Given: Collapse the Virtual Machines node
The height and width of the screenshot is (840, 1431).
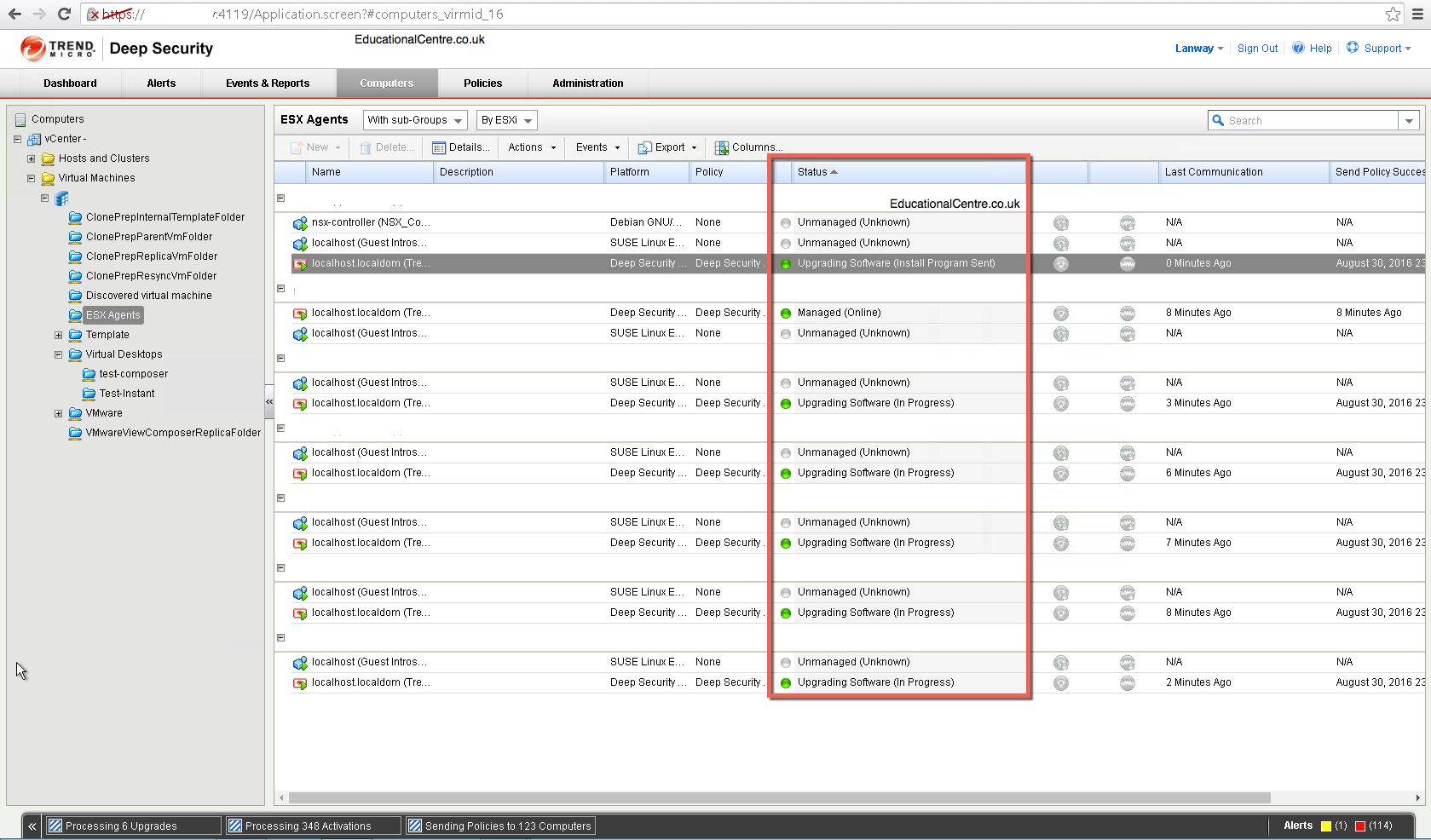Looking at the screenshot, I should (x=31, y=178).
